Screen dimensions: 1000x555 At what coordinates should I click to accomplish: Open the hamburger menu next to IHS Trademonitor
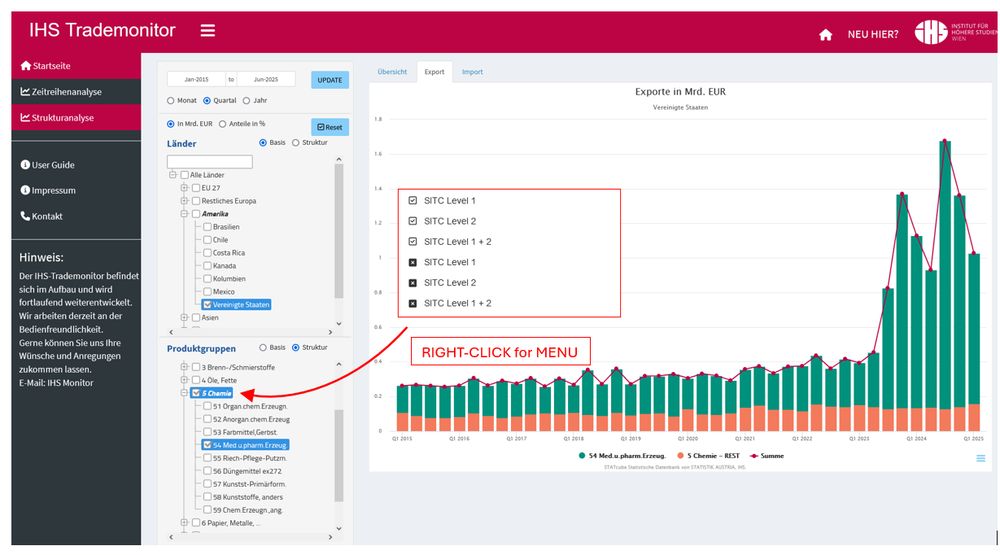coord(207,30)
